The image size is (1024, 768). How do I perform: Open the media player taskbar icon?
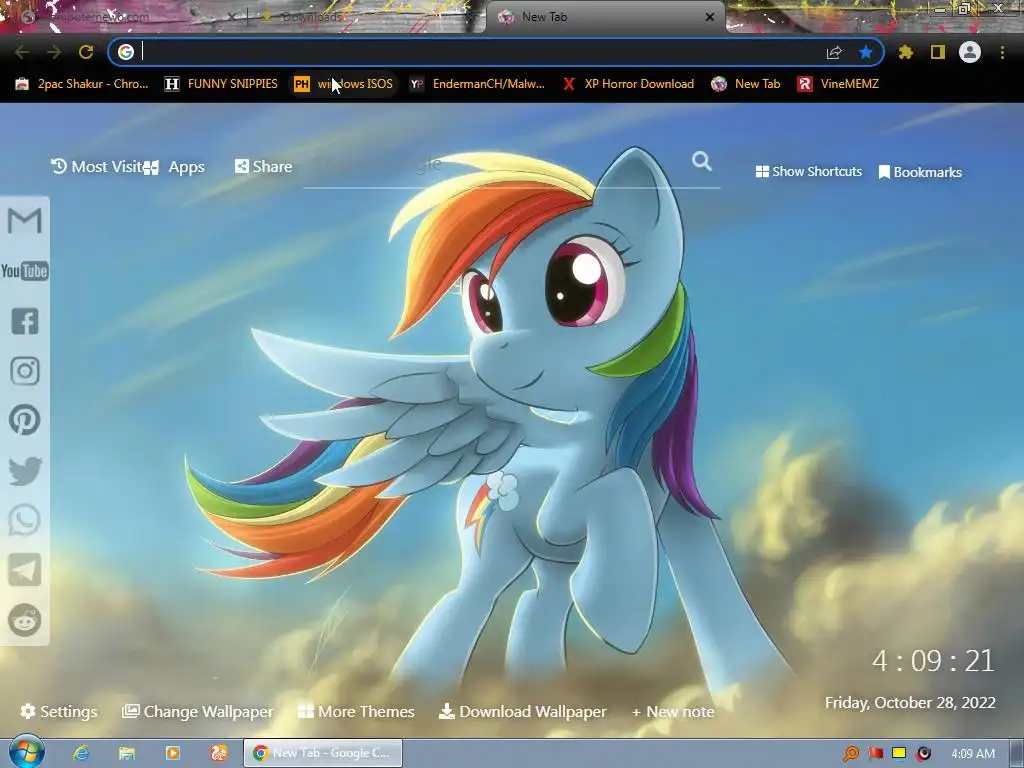(173, 753)
